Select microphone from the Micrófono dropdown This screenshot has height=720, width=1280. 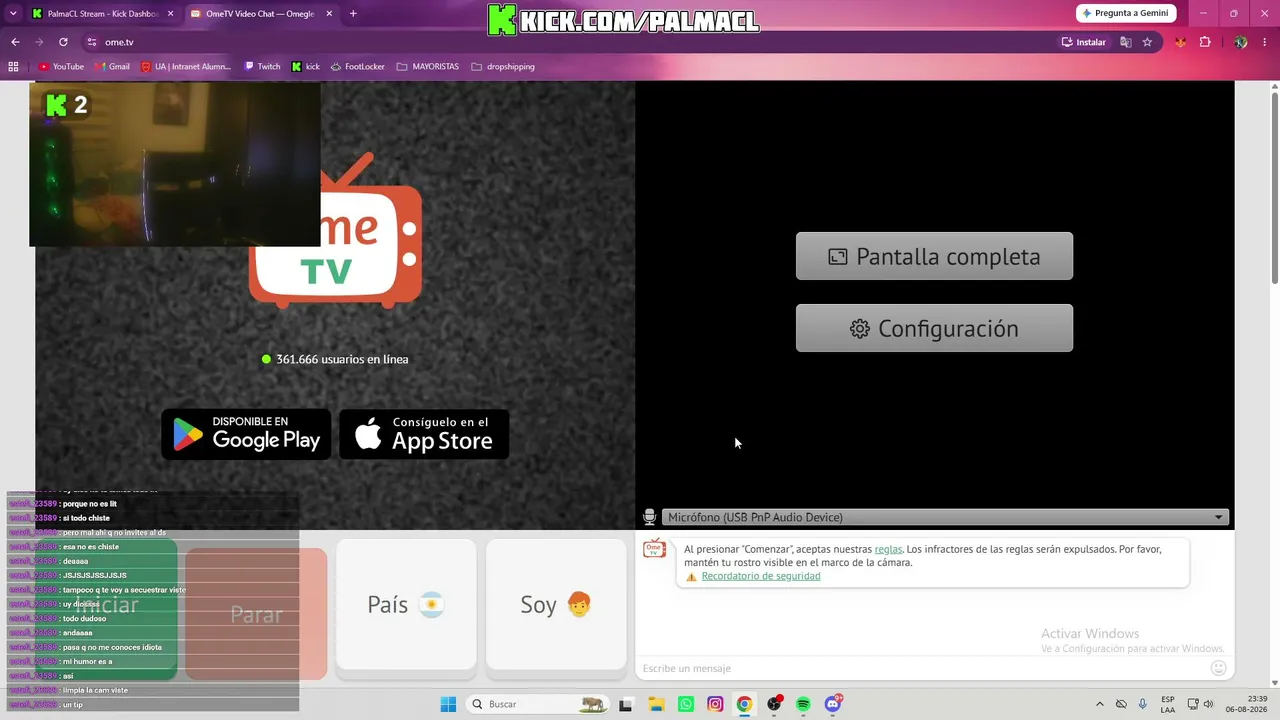[x=944, y=517]
